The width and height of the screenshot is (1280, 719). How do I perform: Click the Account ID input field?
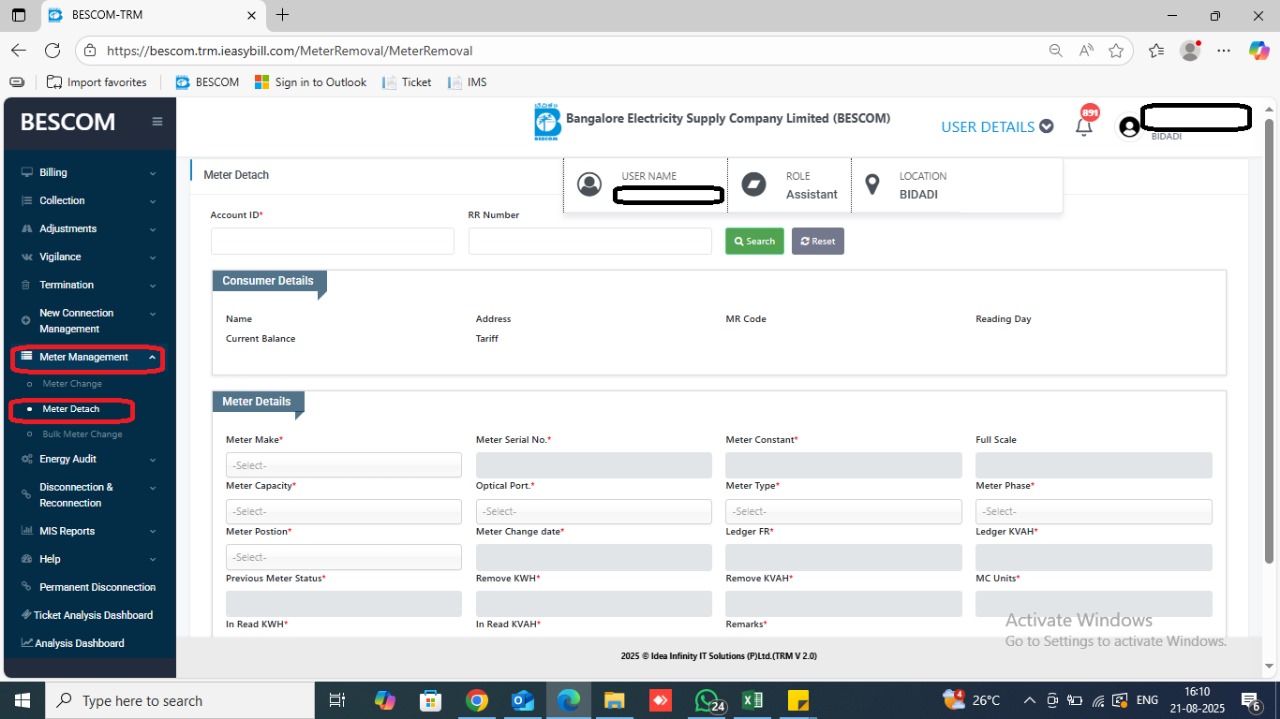(332, 241)
